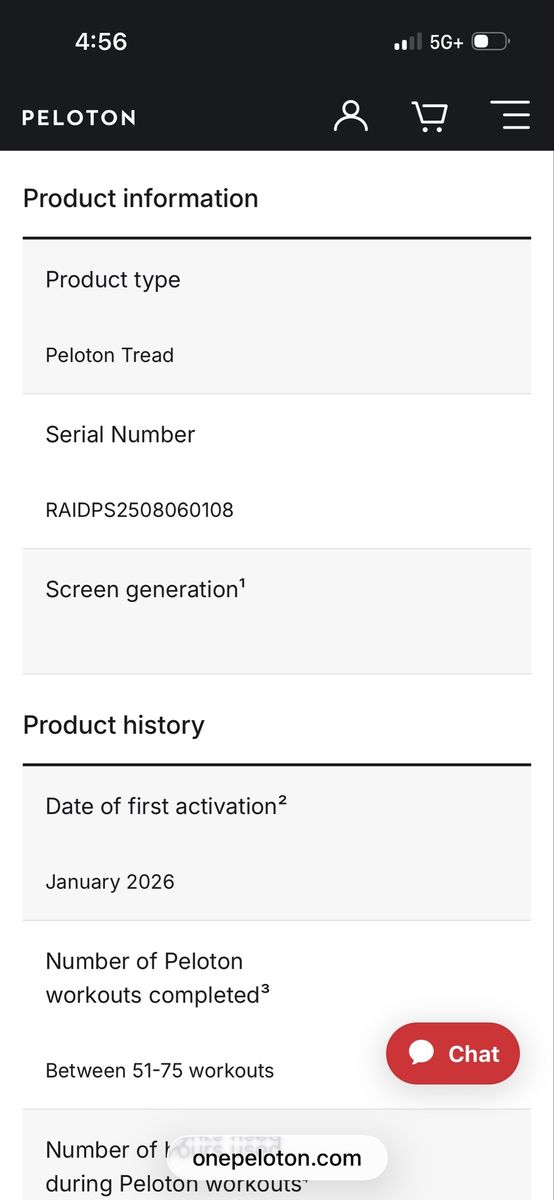
Task: Tap the January 2026 activation value
Action: tap(110, 882)
